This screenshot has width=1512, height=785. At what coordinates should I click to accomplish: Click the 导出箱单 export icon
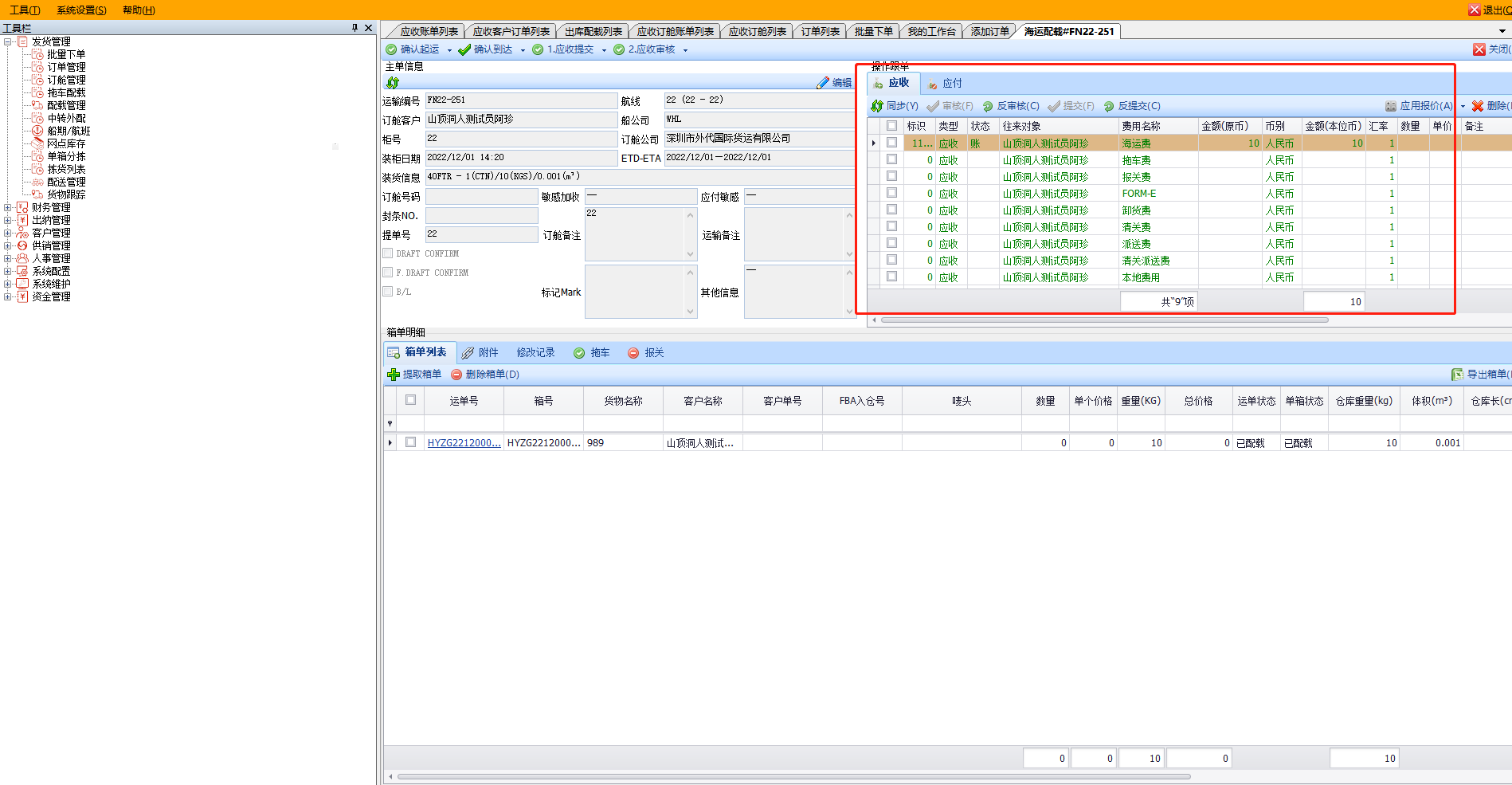pyautogui.click(x=1457, y=375)
